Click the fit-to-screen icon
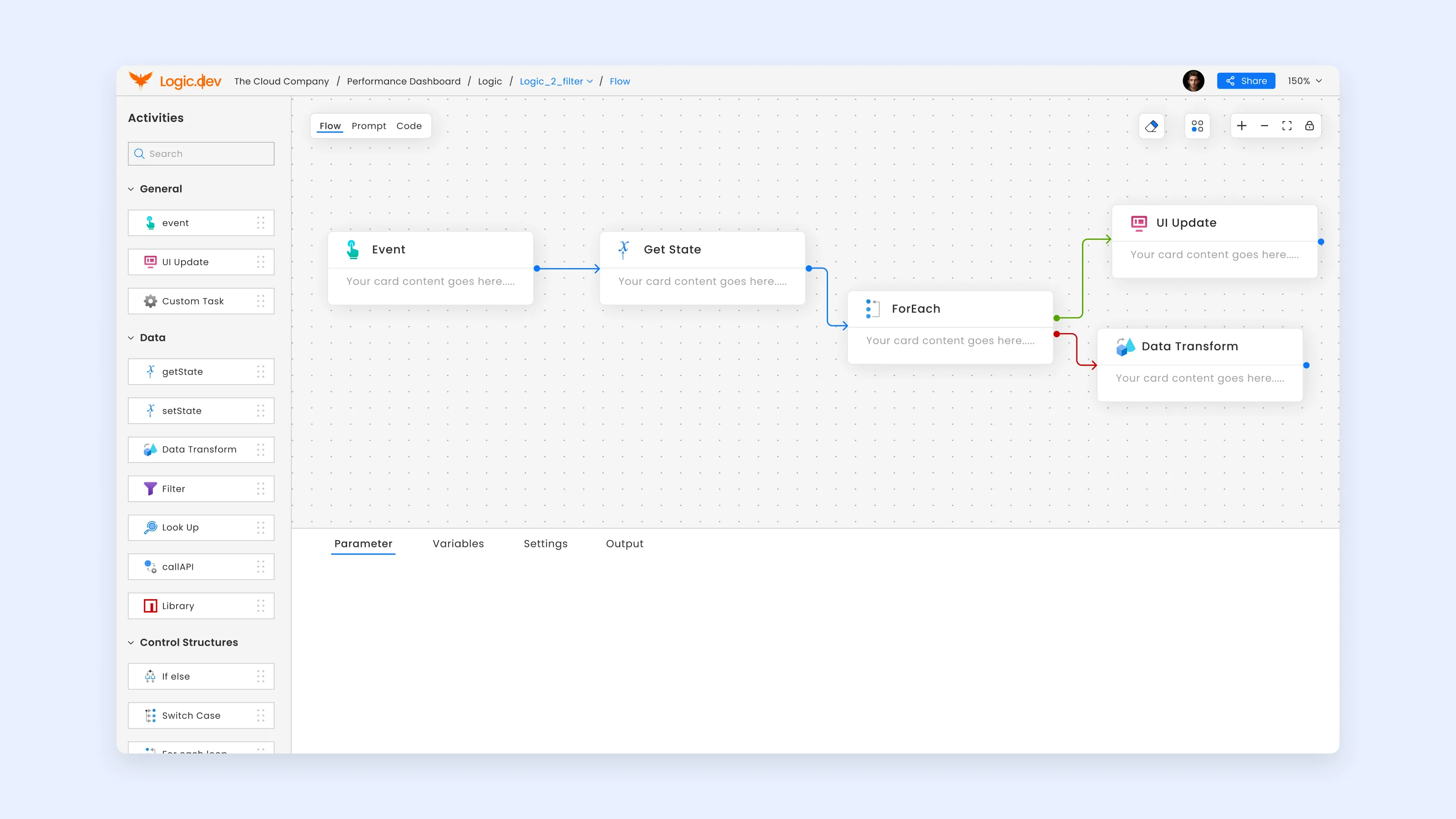Image resolution: width=1456 pixels, height=819 pixels. click(x=1287, y=126)
